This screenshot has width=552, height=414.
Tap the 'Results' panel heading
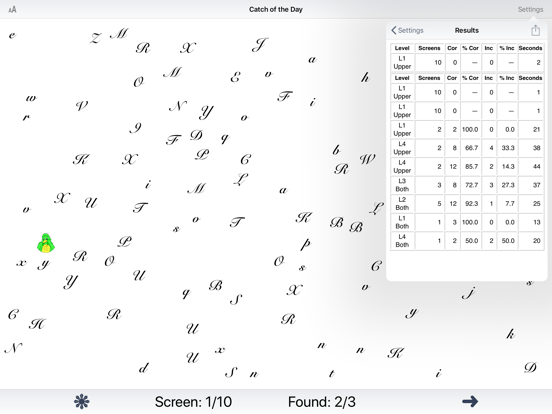click(x=466, y=30)
